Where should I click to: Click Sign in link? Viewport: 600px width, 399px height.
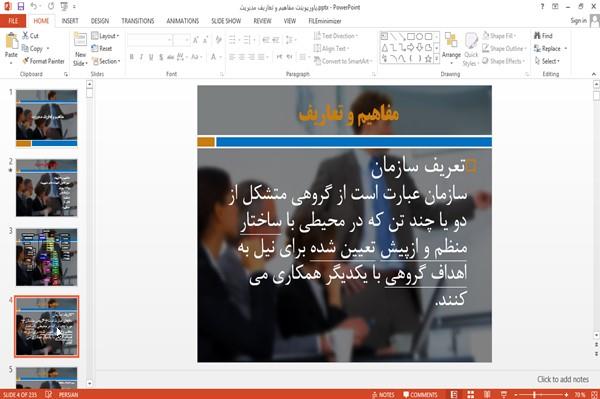point(579,21)
